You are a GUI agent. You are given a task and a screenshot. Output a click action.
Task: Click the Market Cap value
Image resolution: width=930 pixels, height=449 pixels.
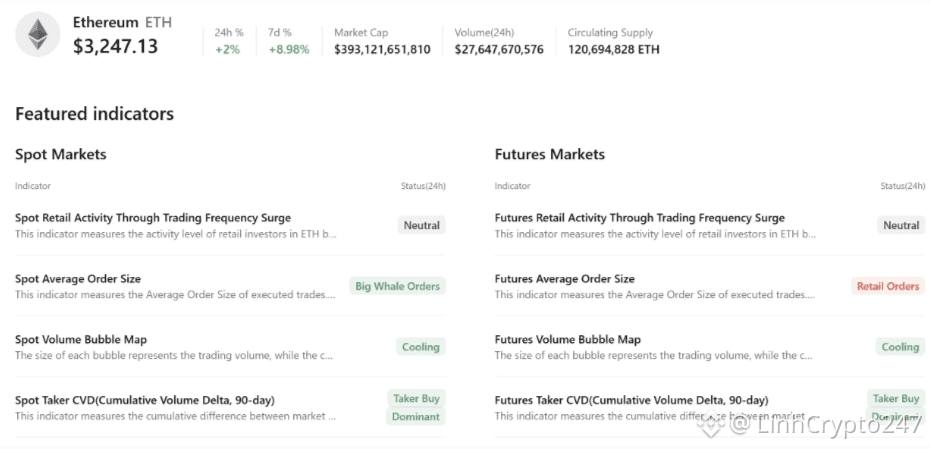pos(382,49)
